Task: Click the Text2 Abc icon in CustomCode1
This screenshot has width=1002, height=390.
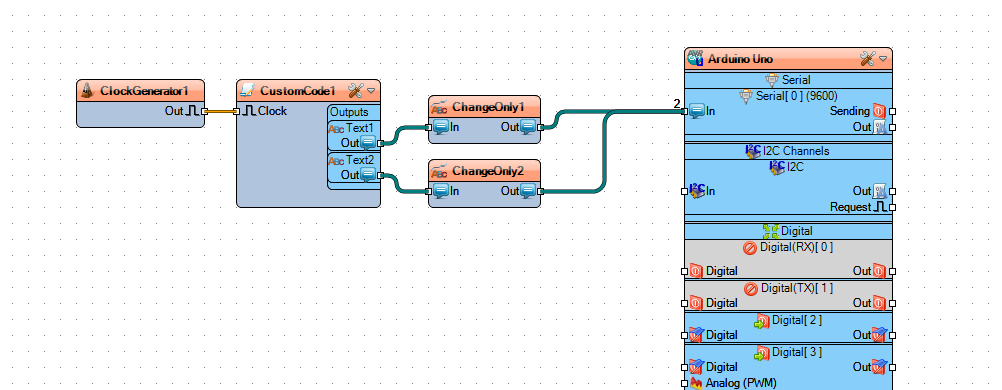Action: pos(336,161)
